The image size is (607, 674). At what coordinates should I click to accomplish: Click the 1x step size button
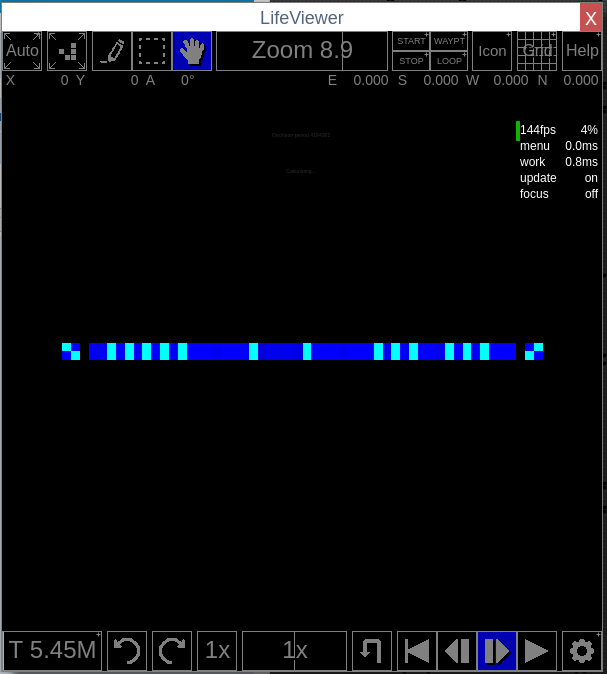tap(217, 651)
